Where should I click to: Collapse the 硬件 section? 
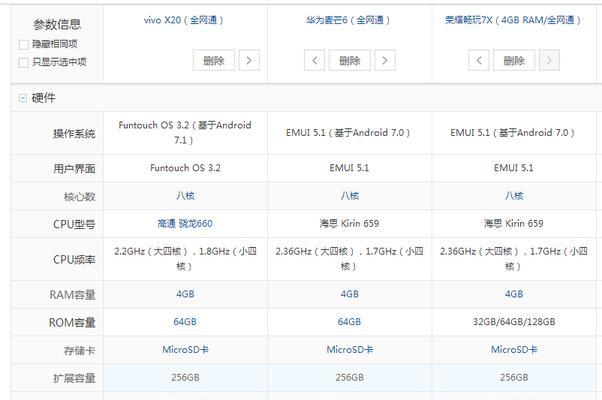(23, 98)
